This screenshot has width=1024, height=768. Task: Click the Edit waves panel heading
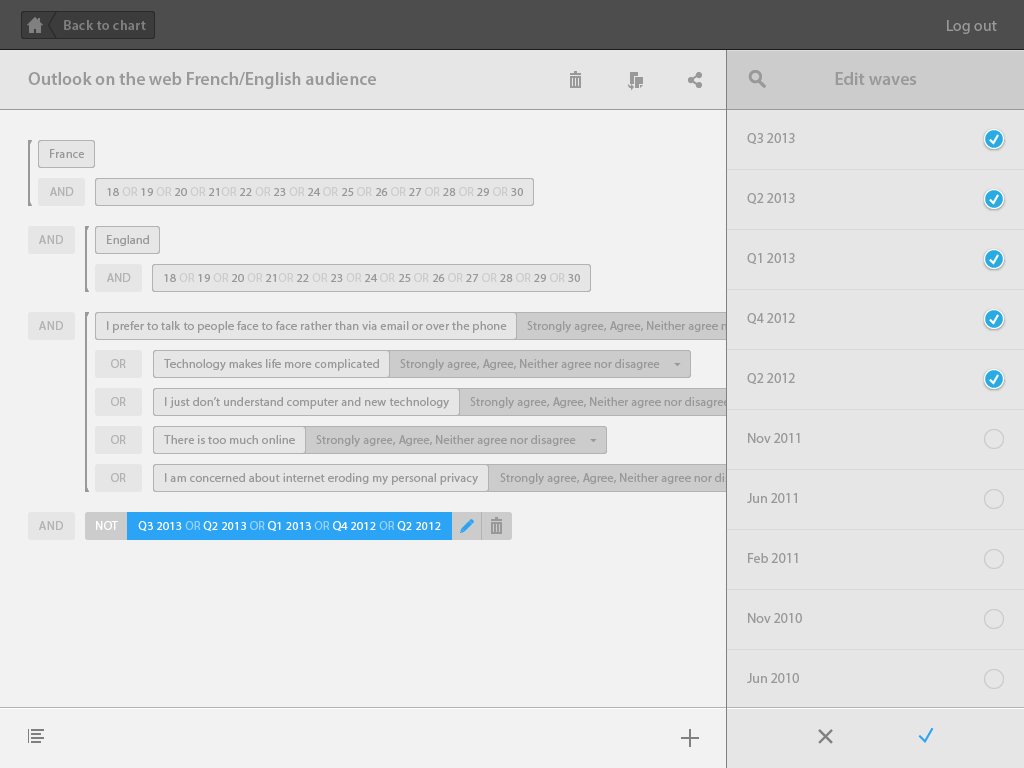tap(875, 79)
